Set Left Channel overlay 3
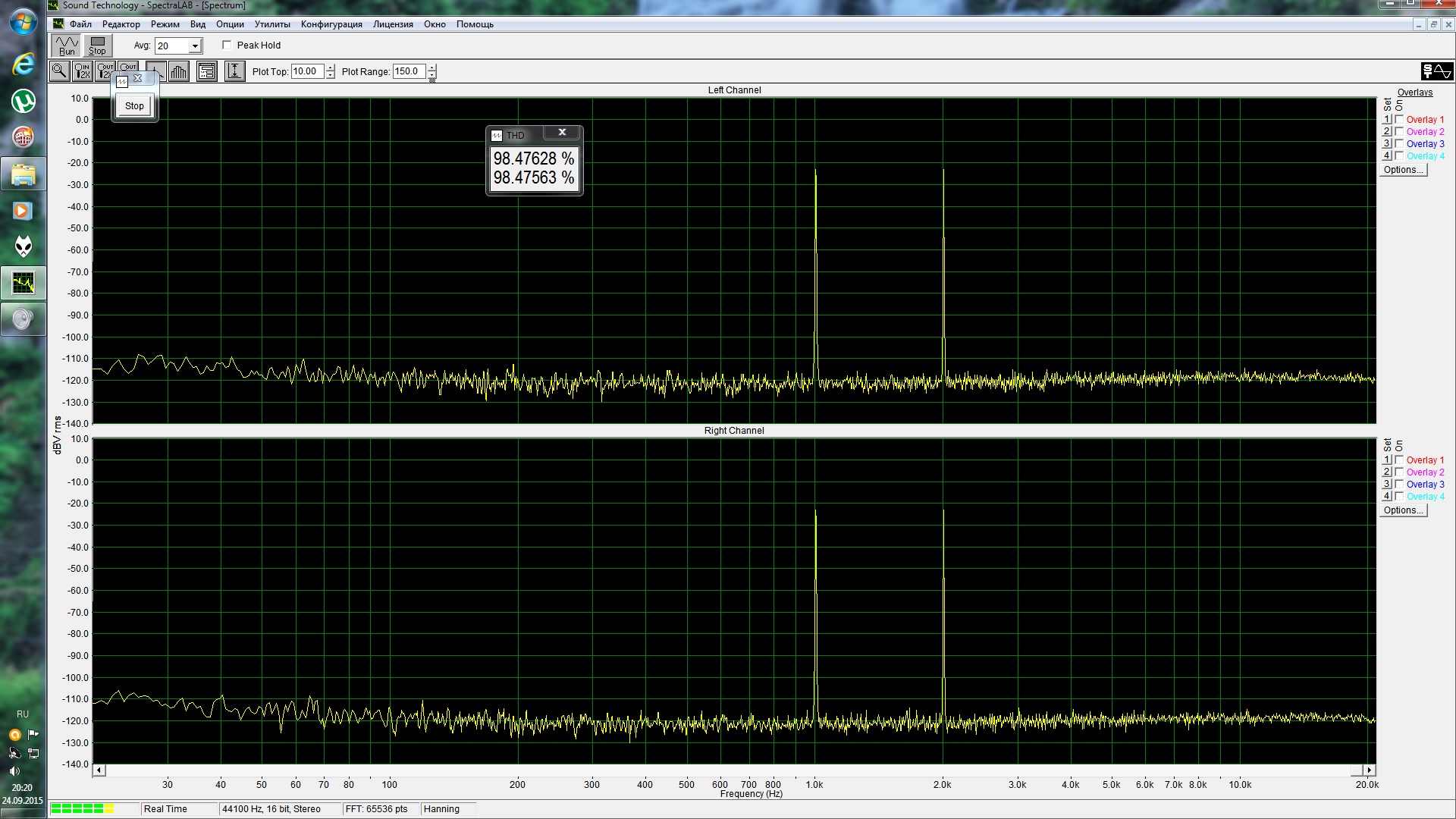 point(1387,143)
